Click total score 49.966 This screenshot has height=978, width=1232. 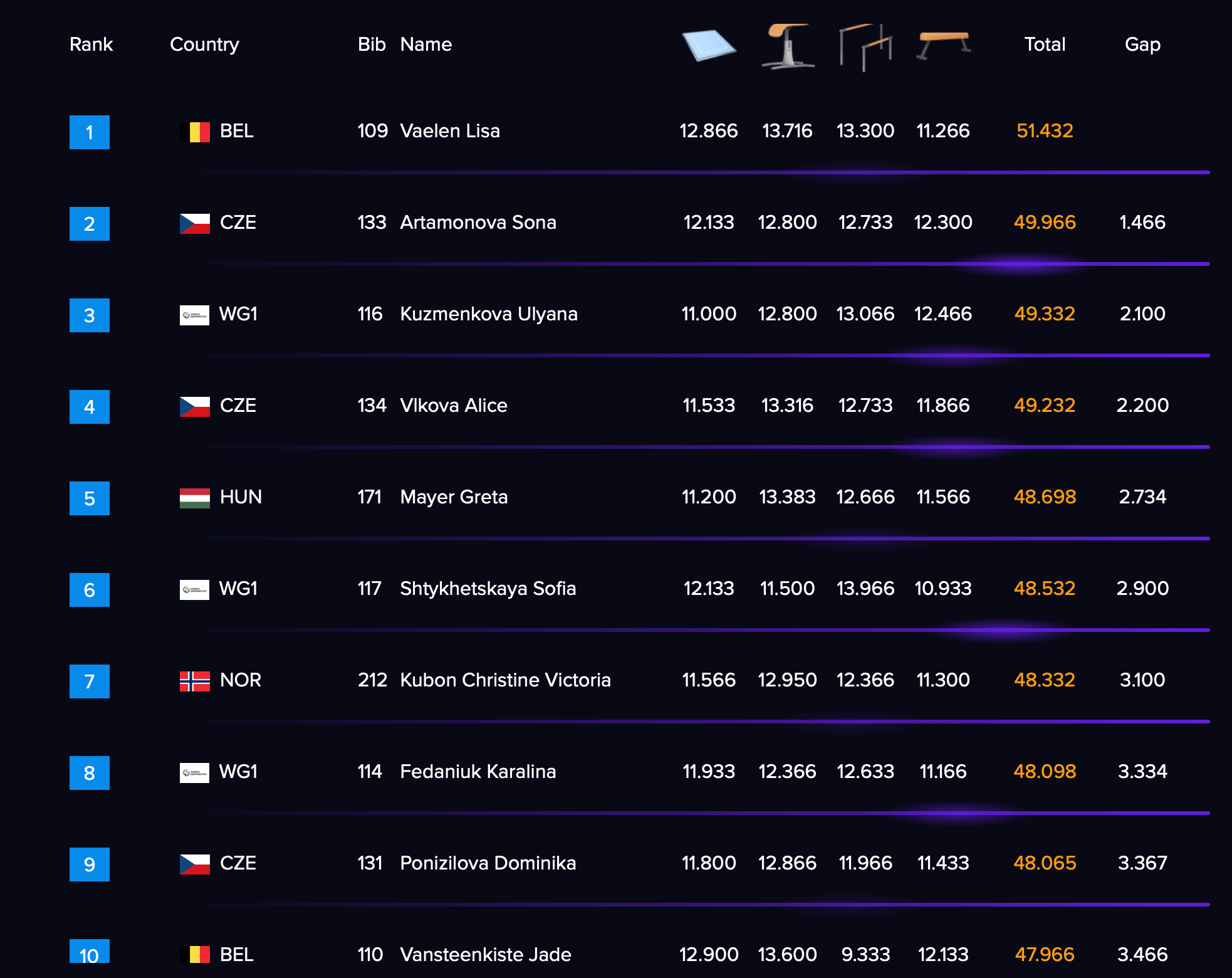tap(1045, 223)
